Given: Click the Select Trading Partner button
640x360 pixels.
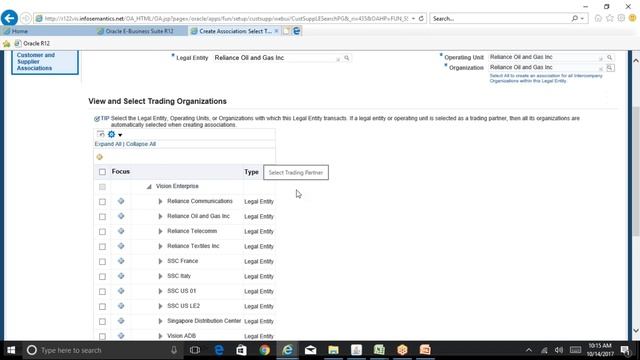Looking at the screenshot, I should pos(296,173).
